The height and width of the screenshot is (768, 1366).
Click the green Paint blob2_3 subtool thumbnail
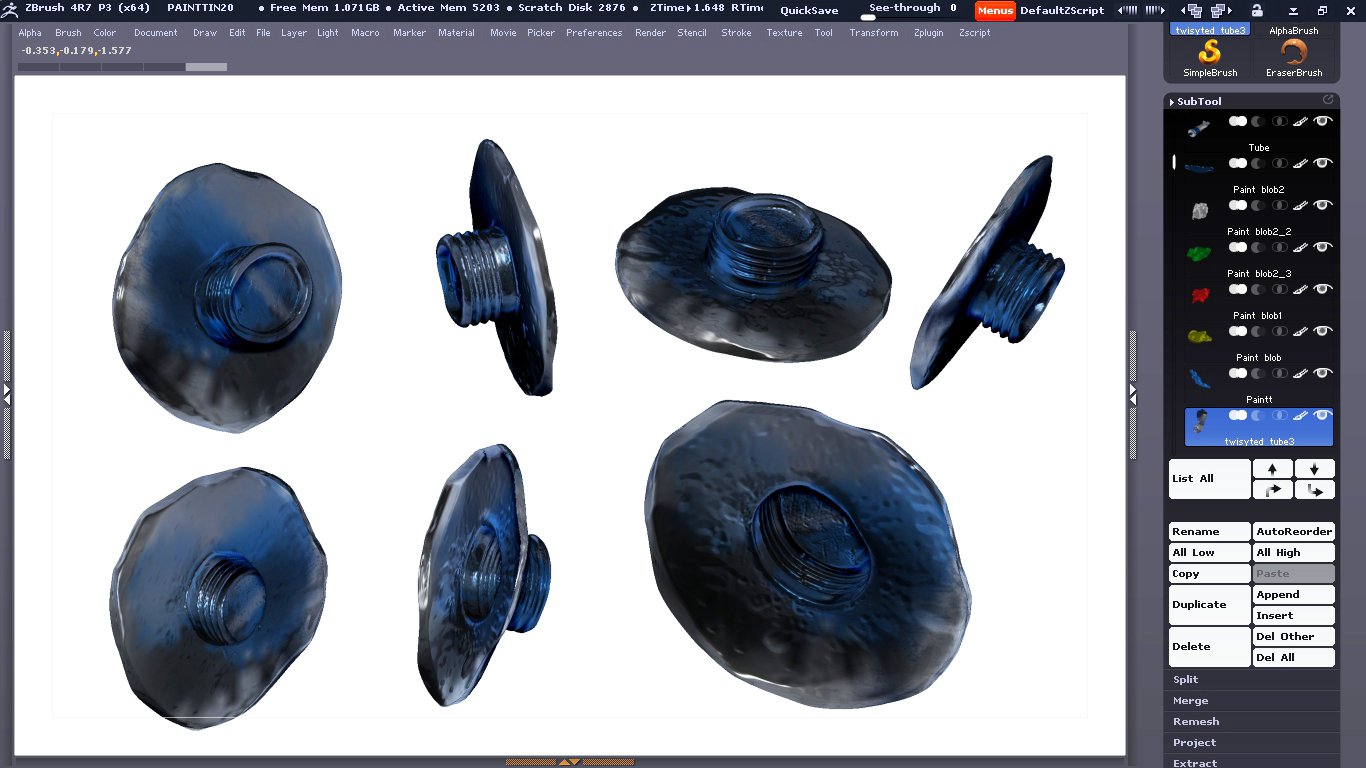pos(1198,254)
